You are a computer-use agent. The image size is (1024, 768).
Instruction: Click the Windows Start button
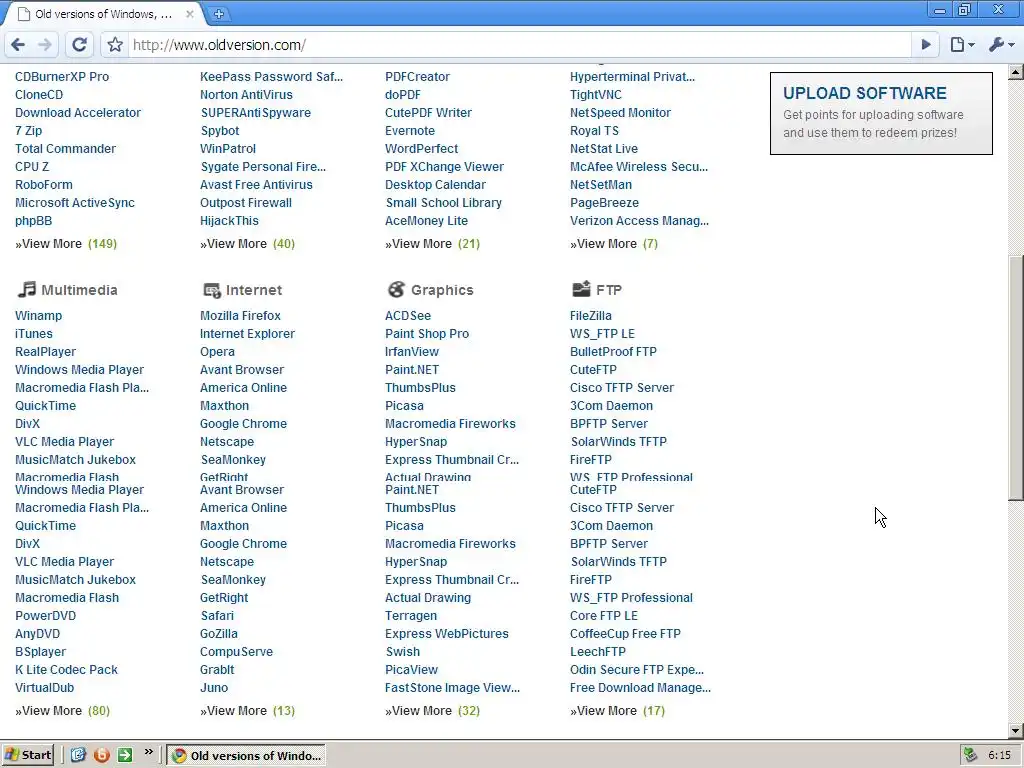(x=28, y=755)
